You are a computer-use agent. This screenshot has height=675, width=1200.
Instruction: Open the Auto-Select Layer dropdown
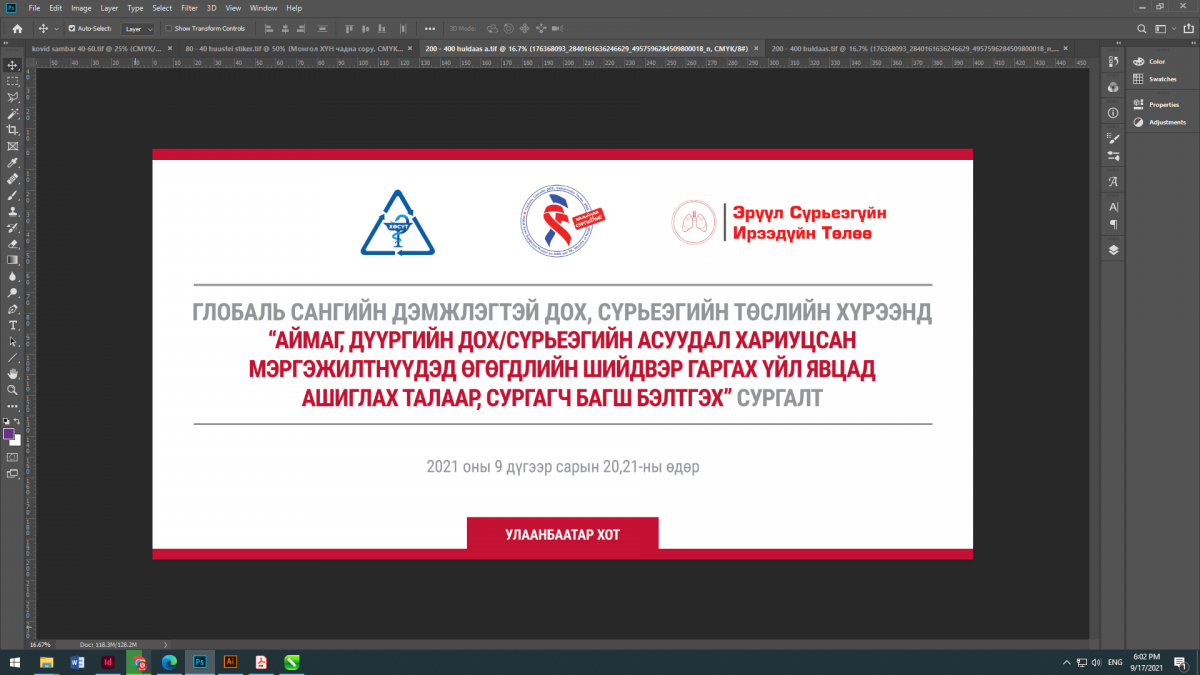[138, 29]
